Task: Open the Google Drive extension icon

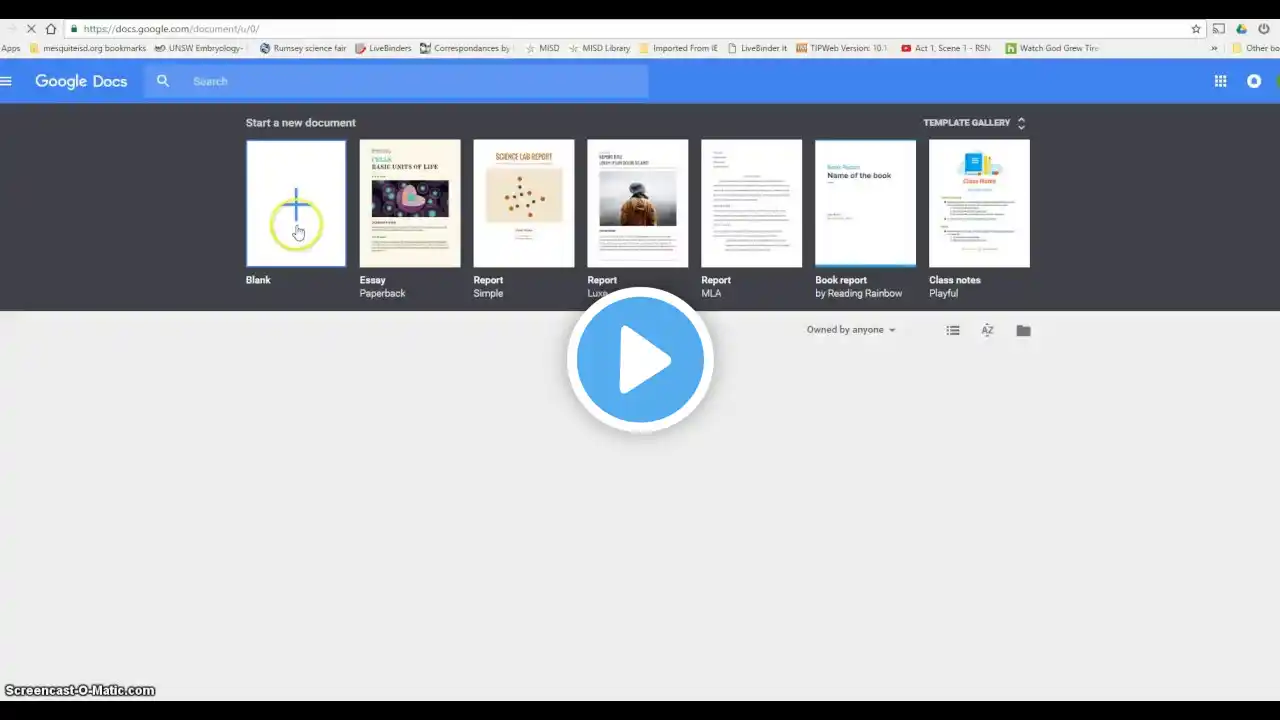Action: point(1242,29)
